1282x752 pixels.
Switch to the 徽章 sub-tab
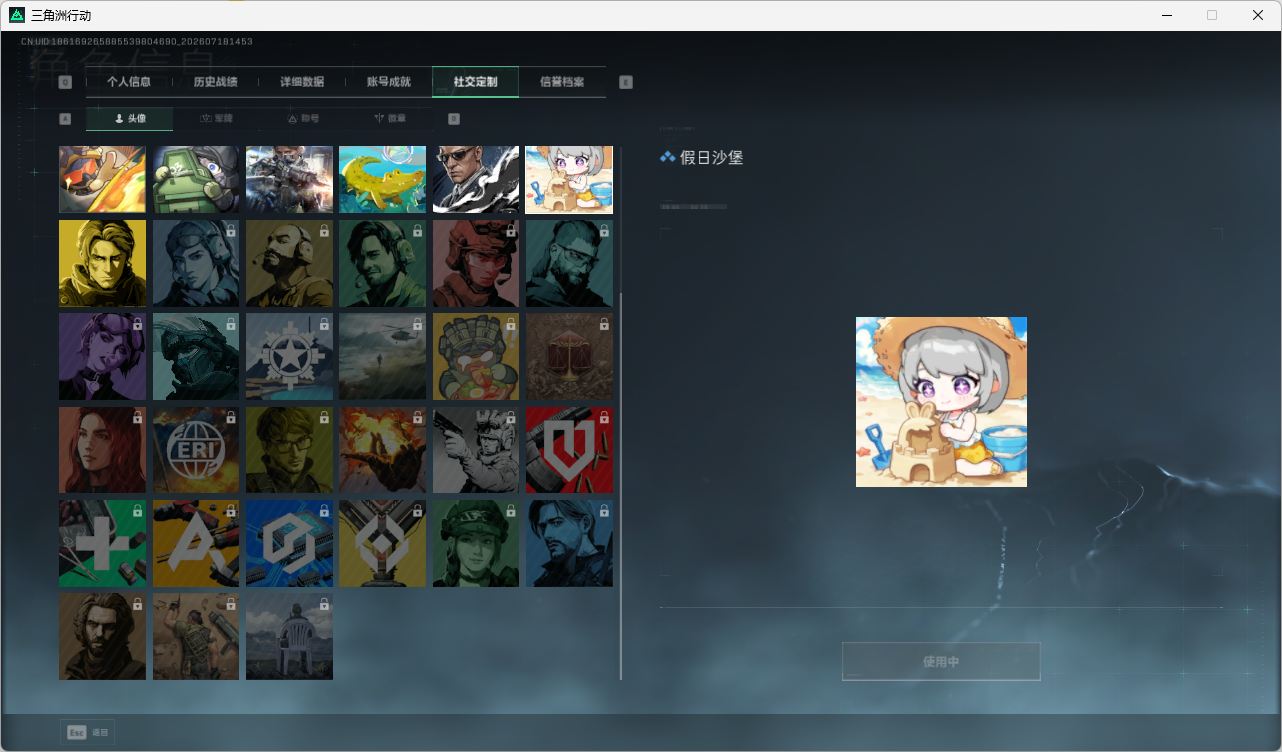click(x=390, y=119)
